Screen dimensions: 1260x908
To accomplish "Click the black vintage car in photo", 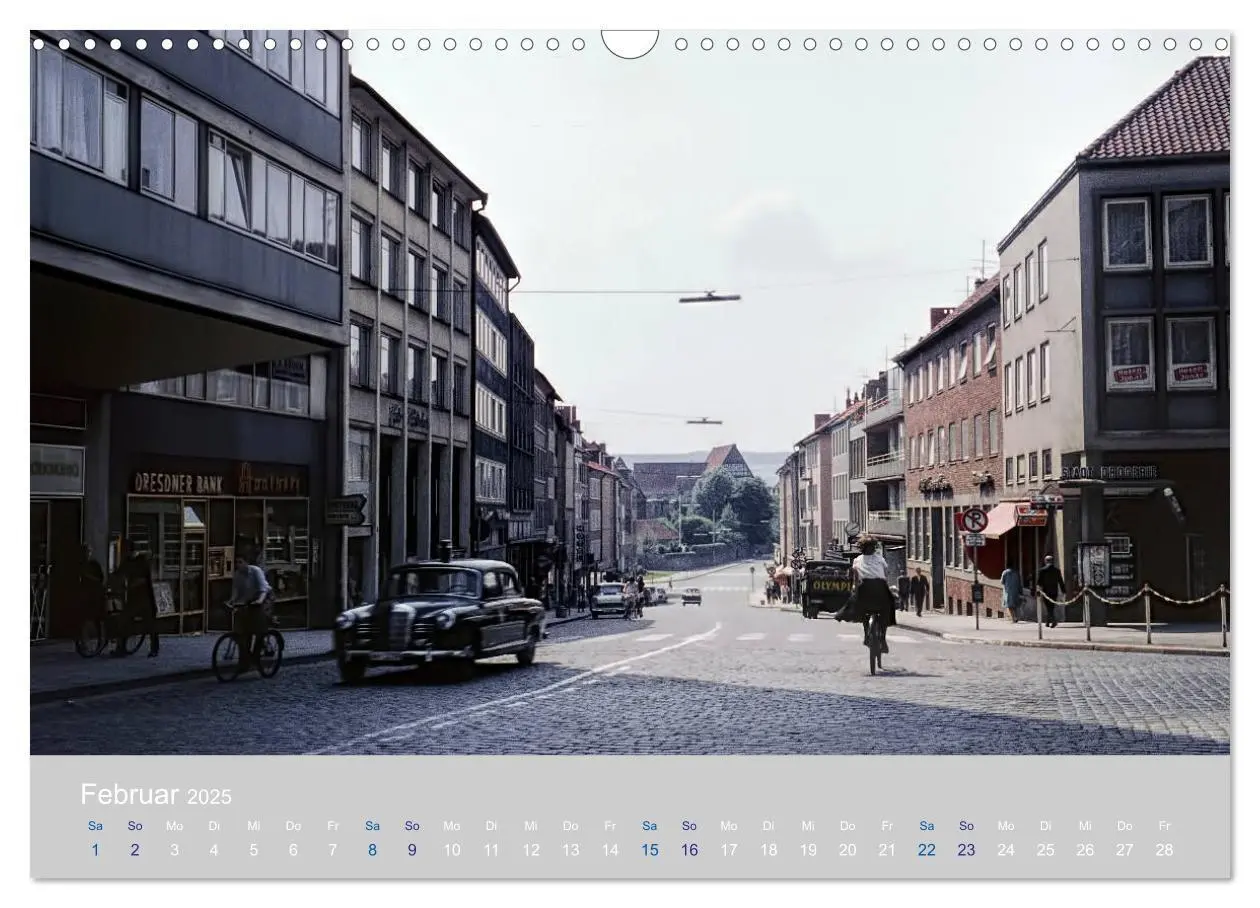I will tap(440, 617).
